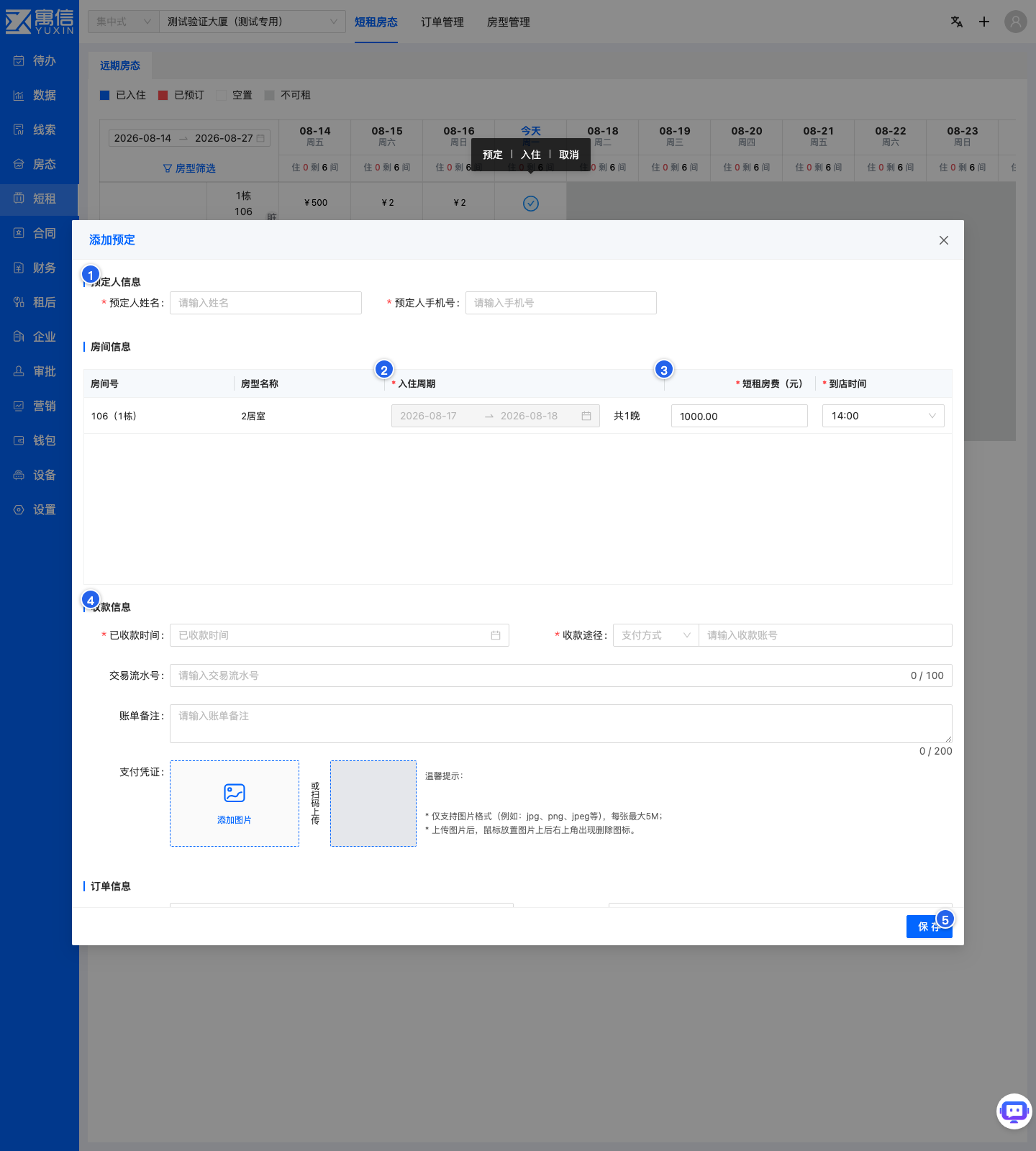Click calendar icon in 入住周期 field

point(586,416)
